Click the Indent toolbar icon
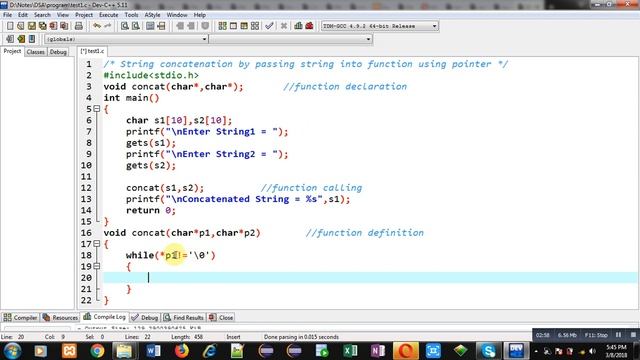Screen dimensions: 640x360 191,26
